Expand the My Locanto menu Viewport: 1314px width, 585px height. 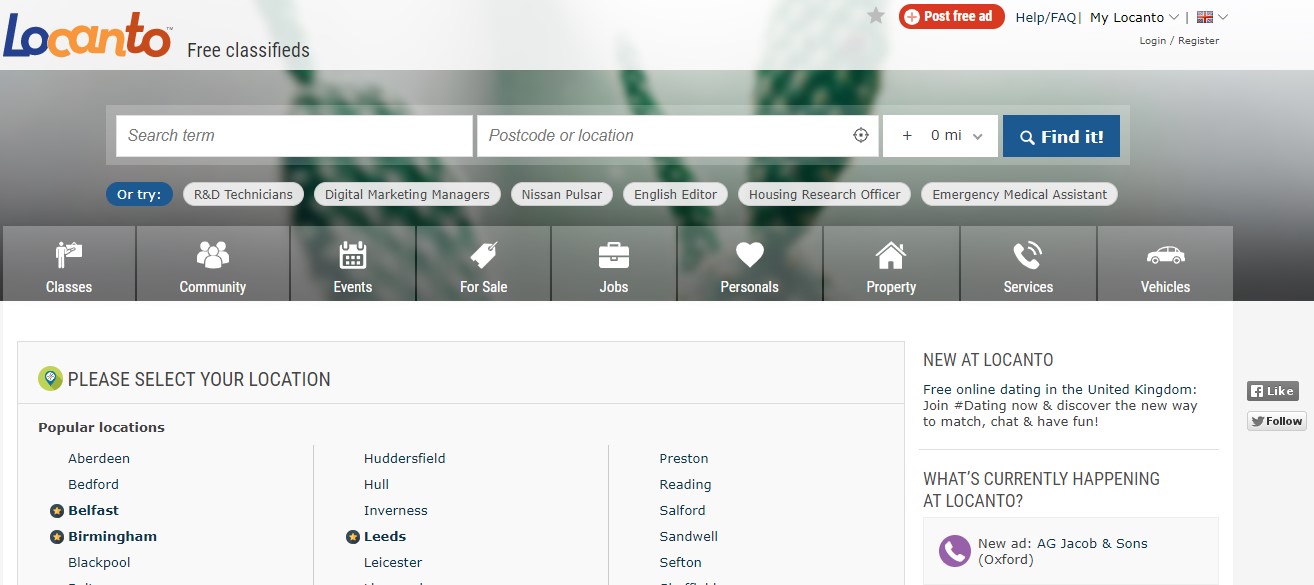(1134, 17)
